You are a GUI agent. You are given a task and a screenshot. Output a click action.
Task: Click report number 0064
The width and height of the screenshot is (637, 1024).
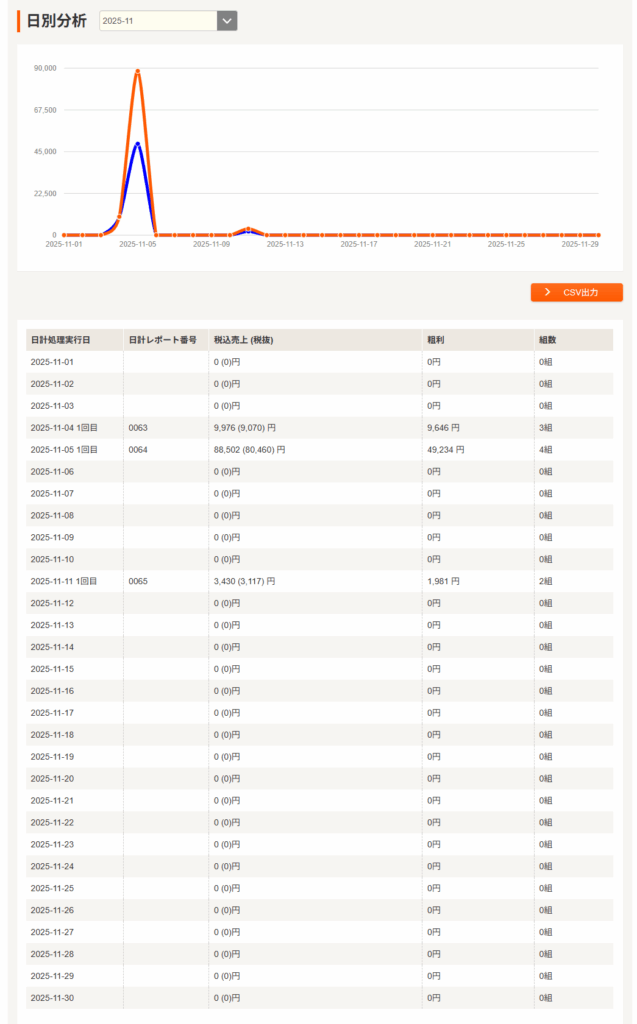pos(138,450)
